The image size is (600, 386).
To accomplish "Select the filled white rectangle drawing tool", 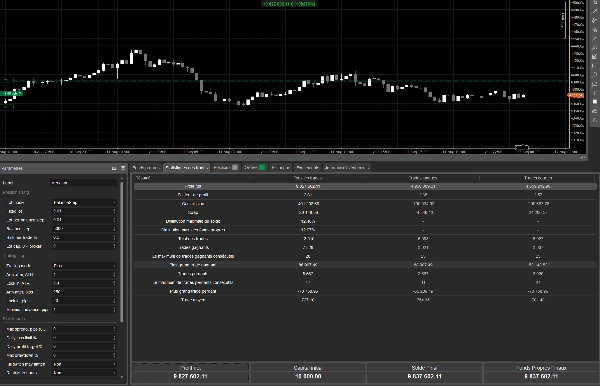I will click(594, 102).
